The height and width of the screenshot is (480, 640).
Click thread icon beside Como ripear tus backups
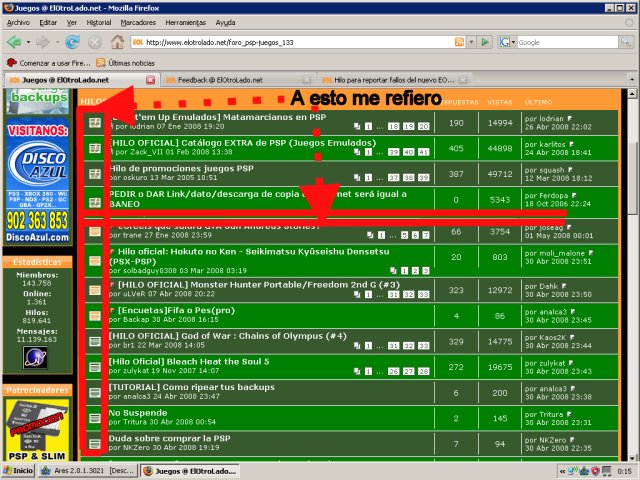[95, 393]
